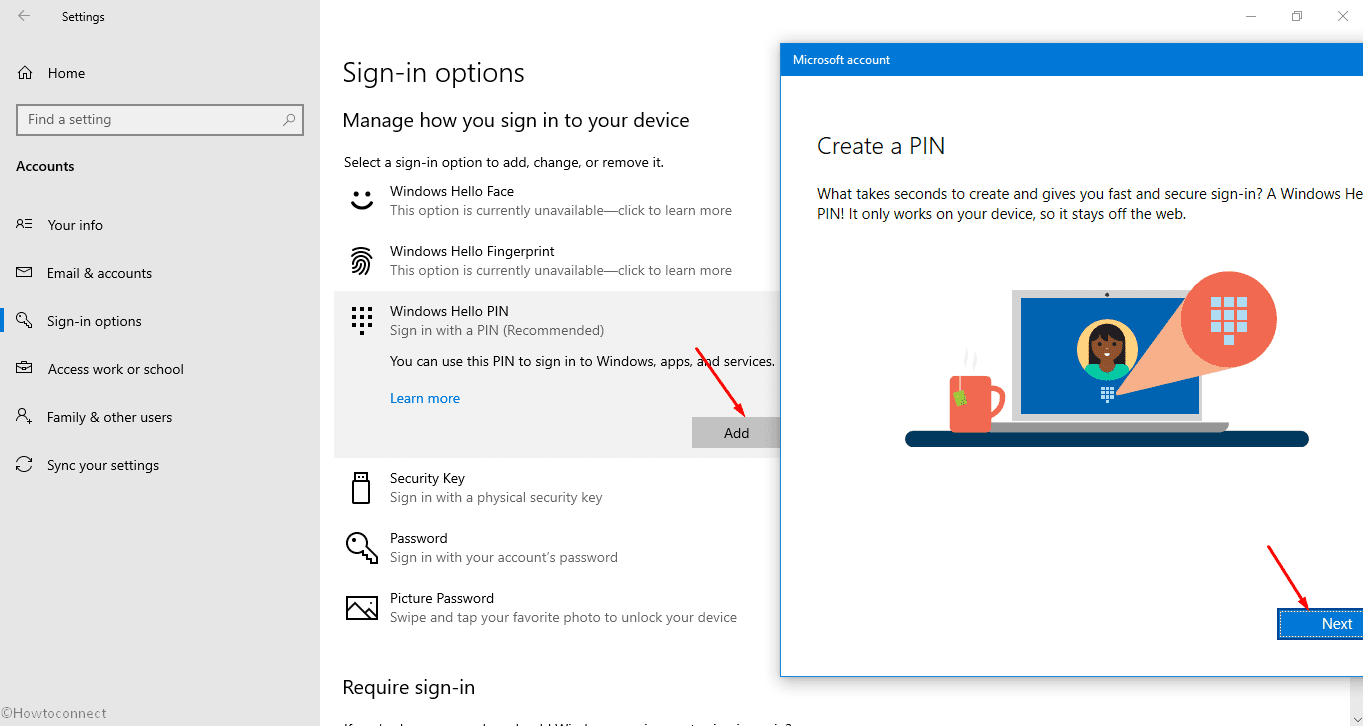The image size is (1363, 726).
Task: Click the Sync your settings icon
Action: click(x=25, y=465)
